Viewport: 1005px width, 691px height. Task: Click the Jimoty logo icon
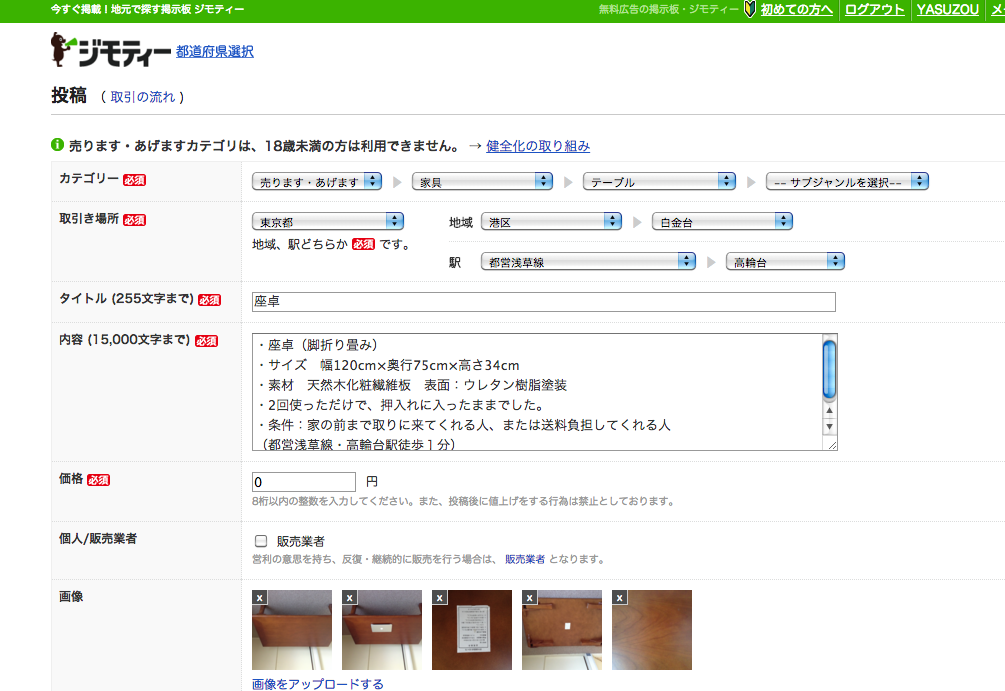[110, 50]
